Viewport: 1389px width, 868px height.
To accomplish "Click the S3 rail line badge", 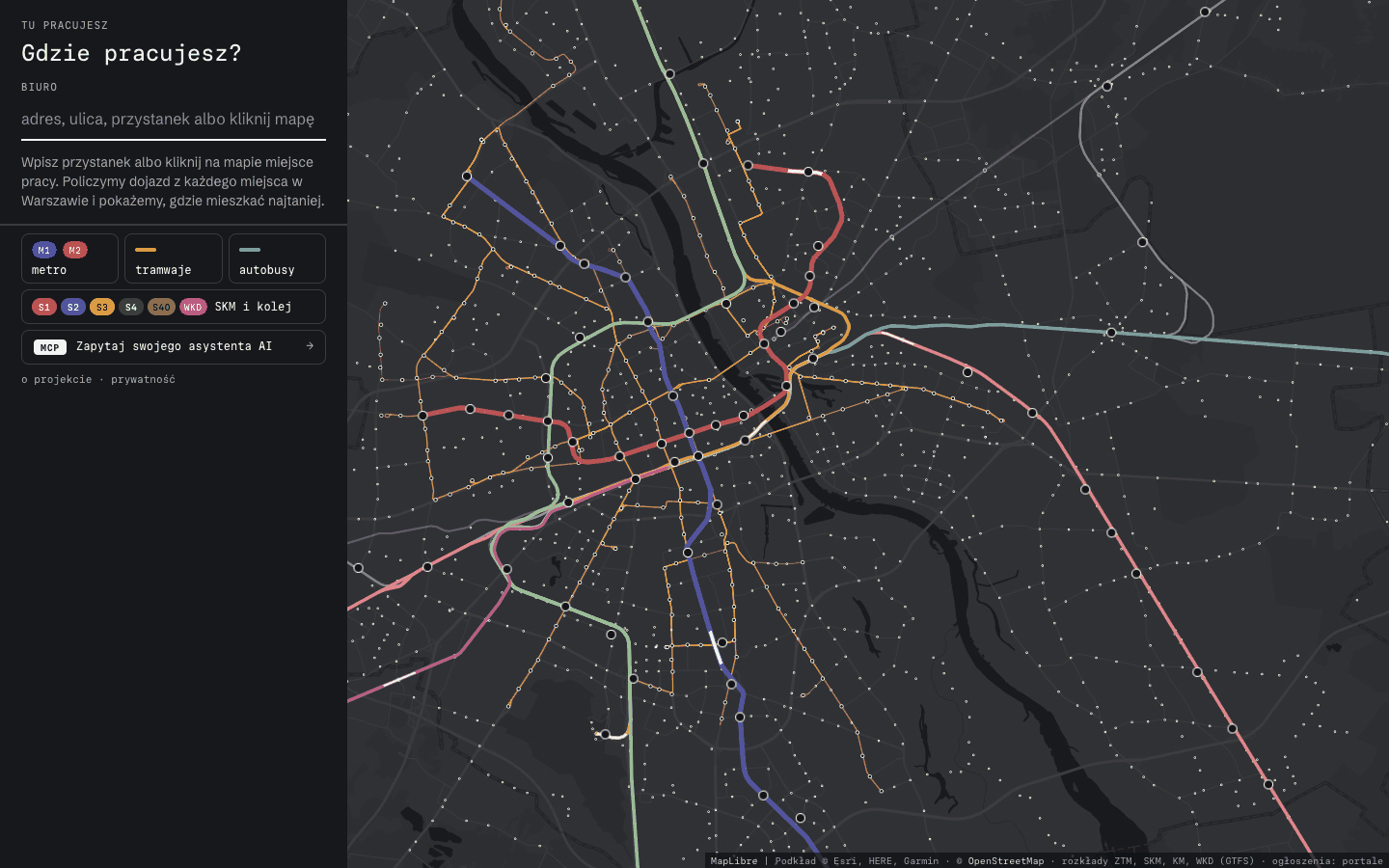I will [102, 307].
